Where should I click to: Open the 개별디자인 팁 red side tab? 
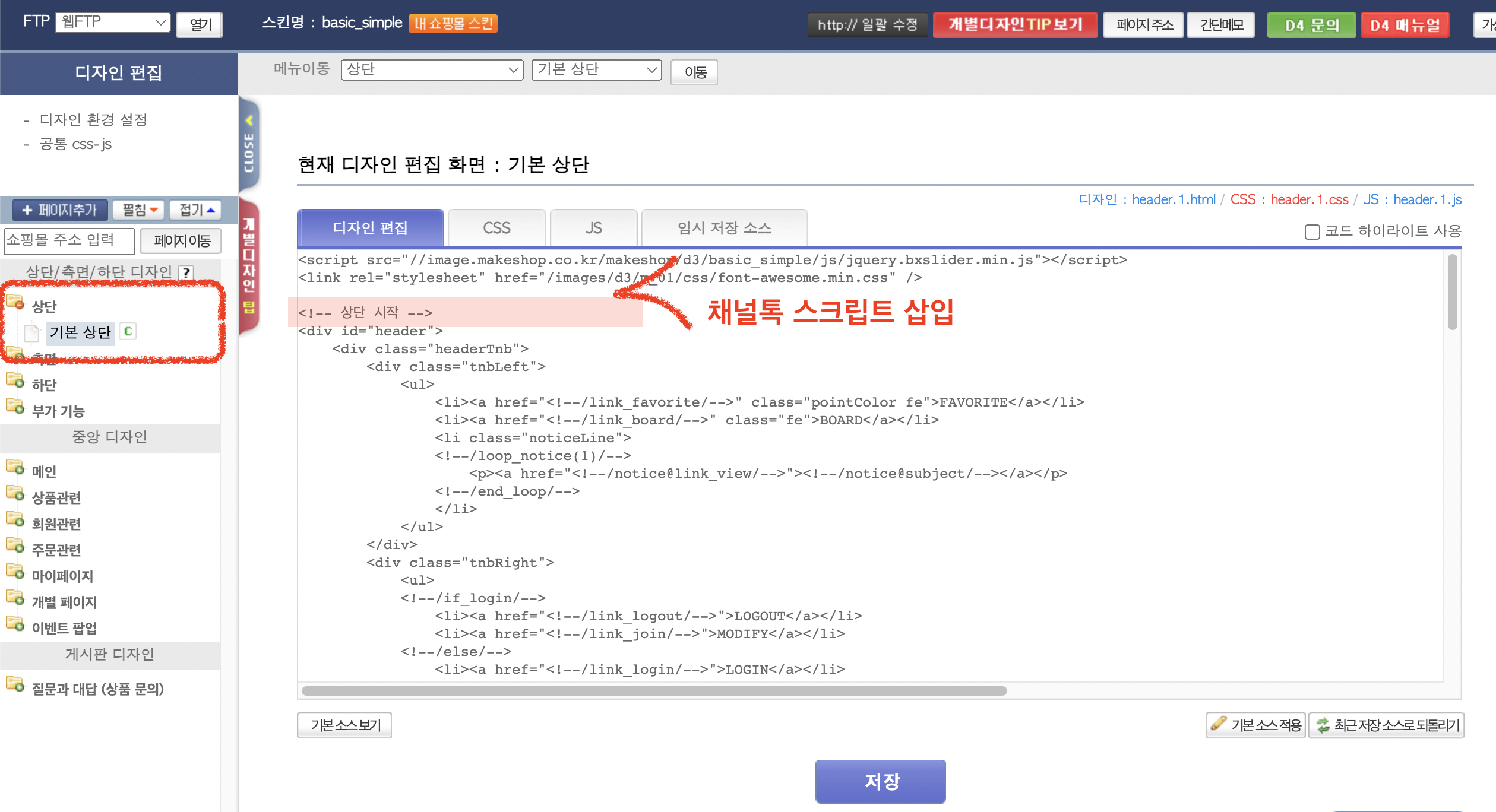pyautogui.click(x=249, y=265)
